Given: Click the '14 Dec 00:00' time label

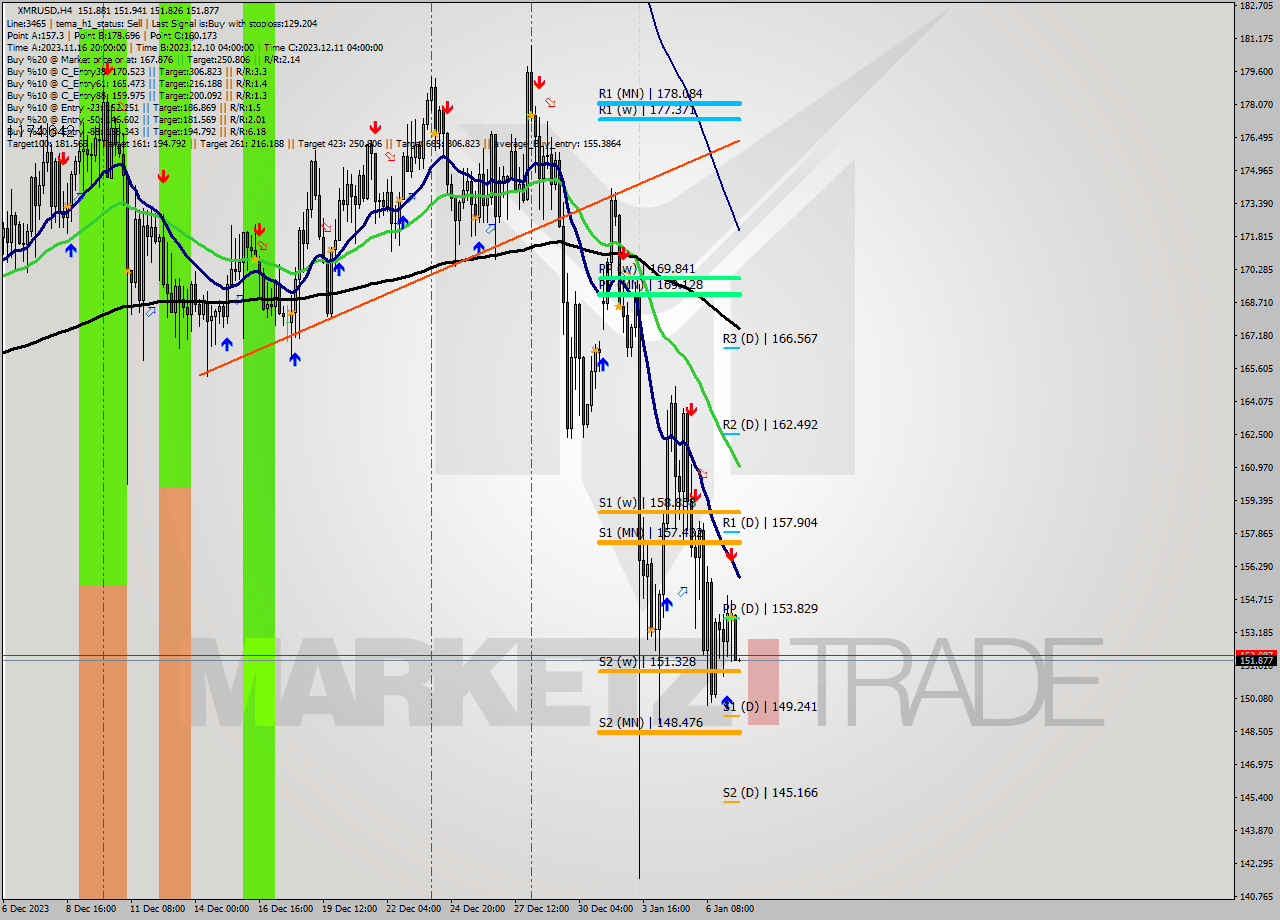Looking at the screenshot, I should 221,909.
